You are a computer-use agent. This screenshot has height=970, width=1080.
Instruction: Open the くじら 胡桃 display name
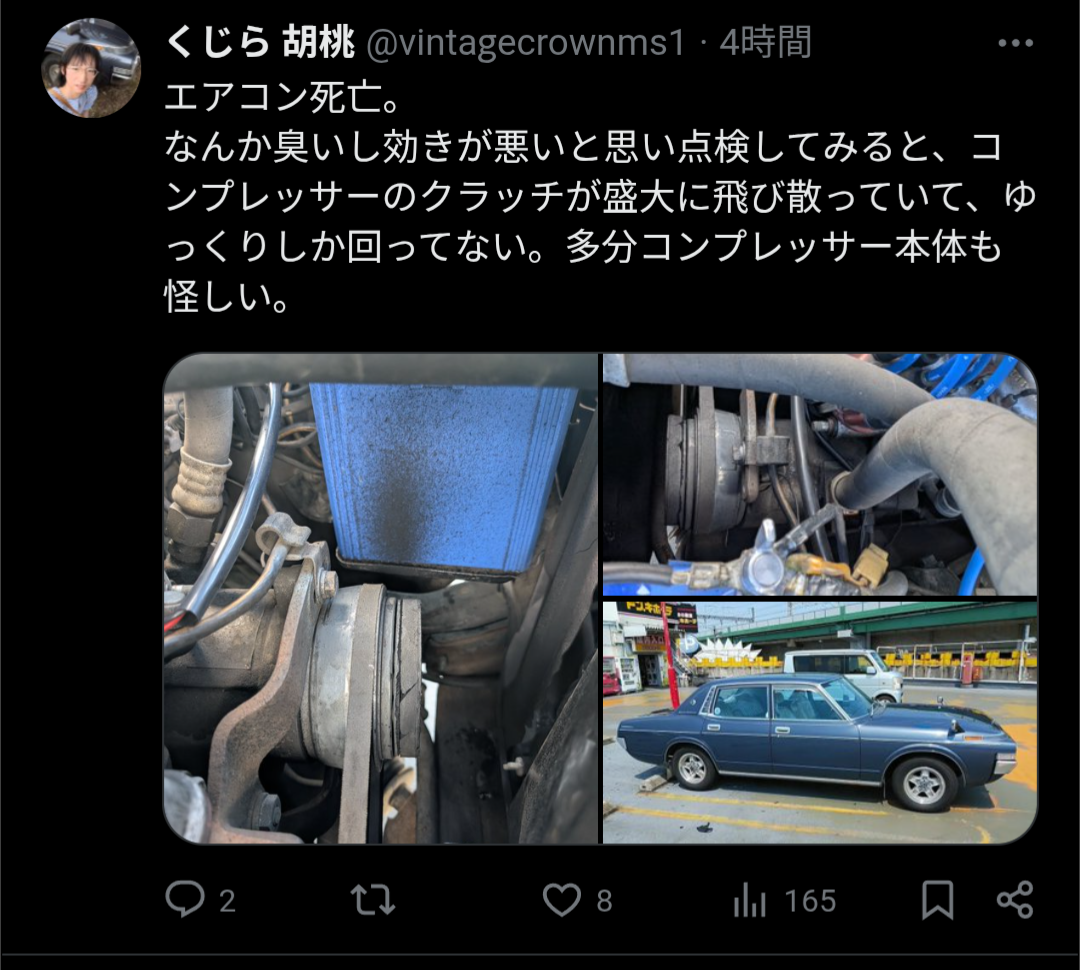click(260, 43)
